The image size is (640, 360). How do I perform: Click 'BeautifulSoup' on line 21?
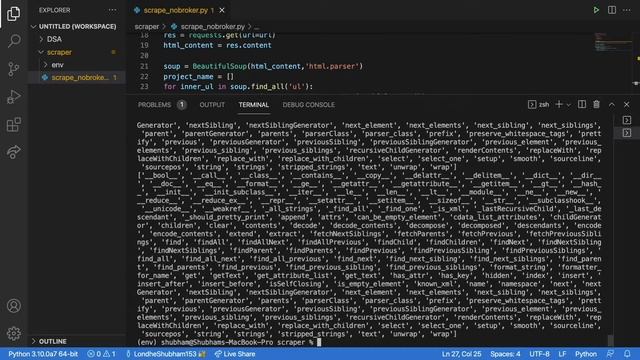coord(220,66)
